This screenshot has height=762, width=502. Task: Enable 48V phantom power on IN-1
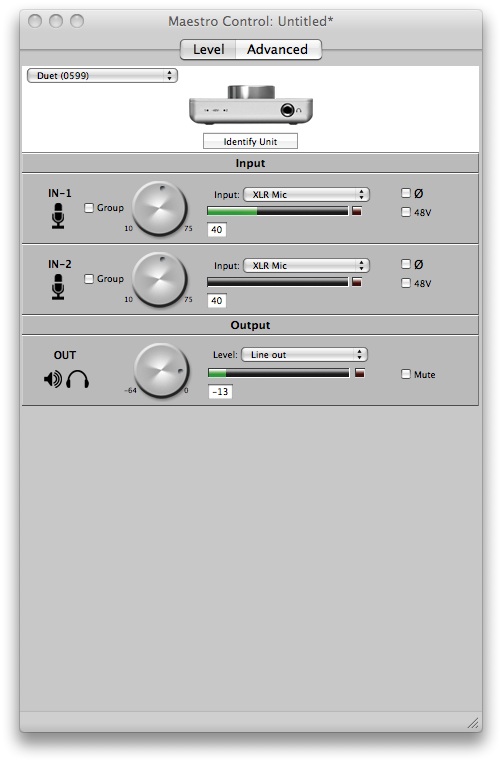point(406,212)
